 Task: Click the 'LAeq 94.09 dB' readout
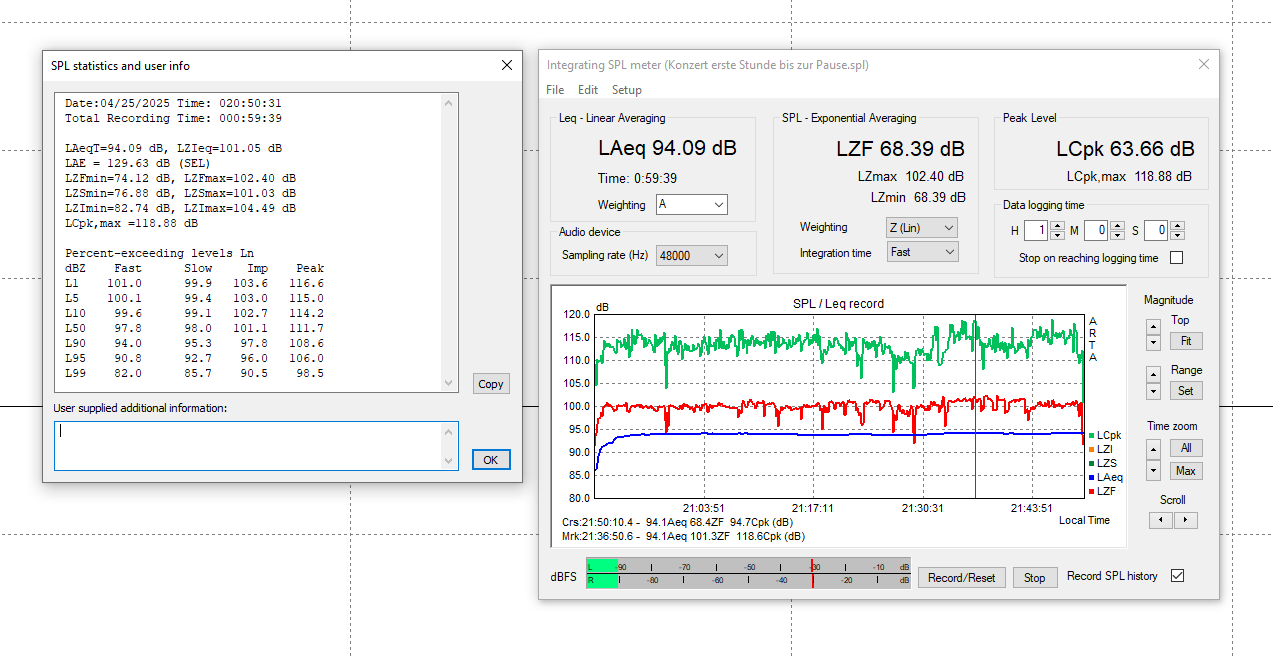click(x=667, y=149)
